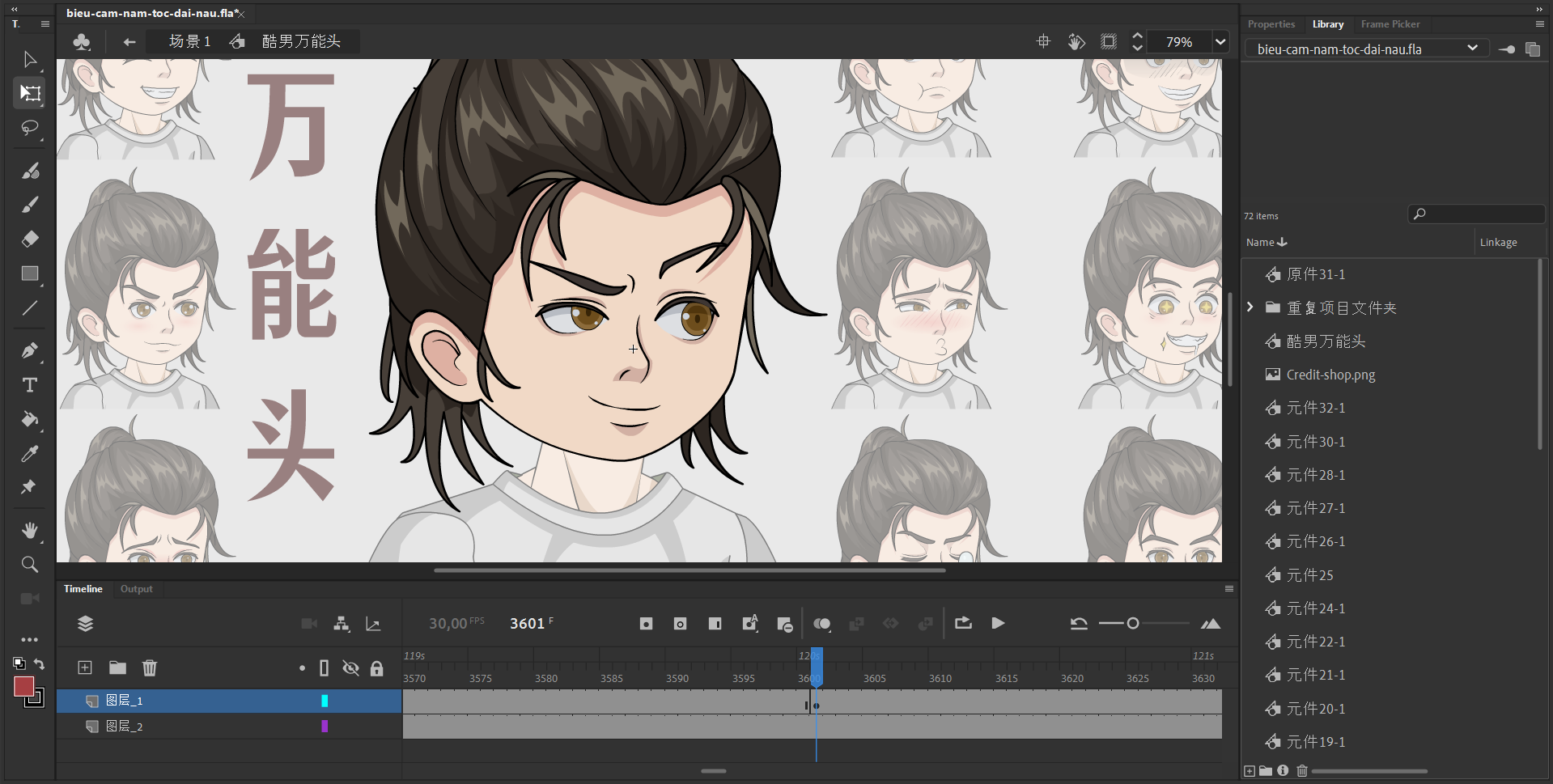Click the red stroke color swatch
This screenshot has height=784, width=1553.
23,687
